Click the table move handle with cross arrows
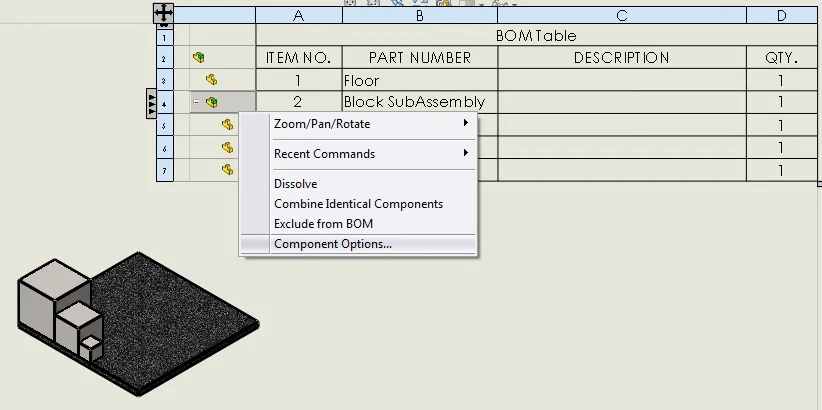This screenshot has width=822, height=410. [x=164, y=14]
